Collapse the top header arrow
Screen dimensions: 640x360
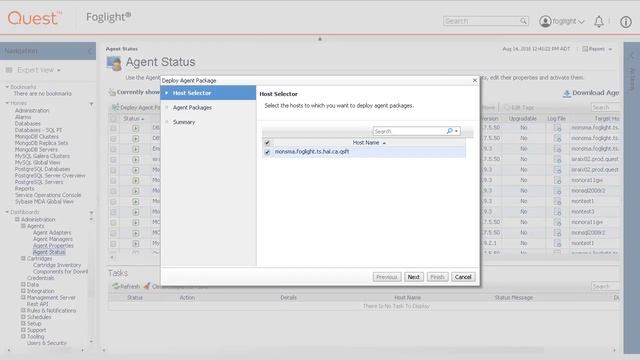[x=320, y=39]
